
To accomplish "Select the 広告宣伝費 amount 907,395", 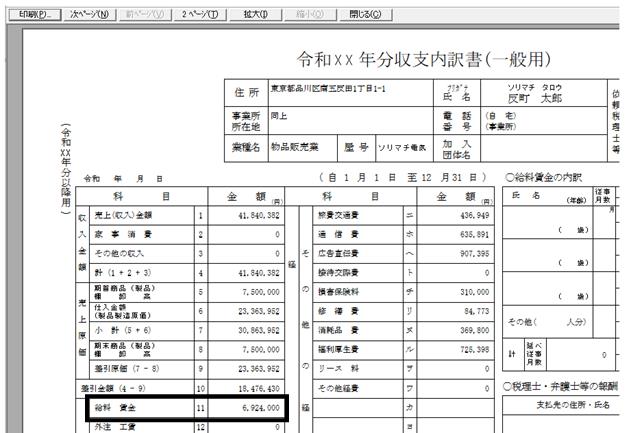I will (x=455, y=254).
